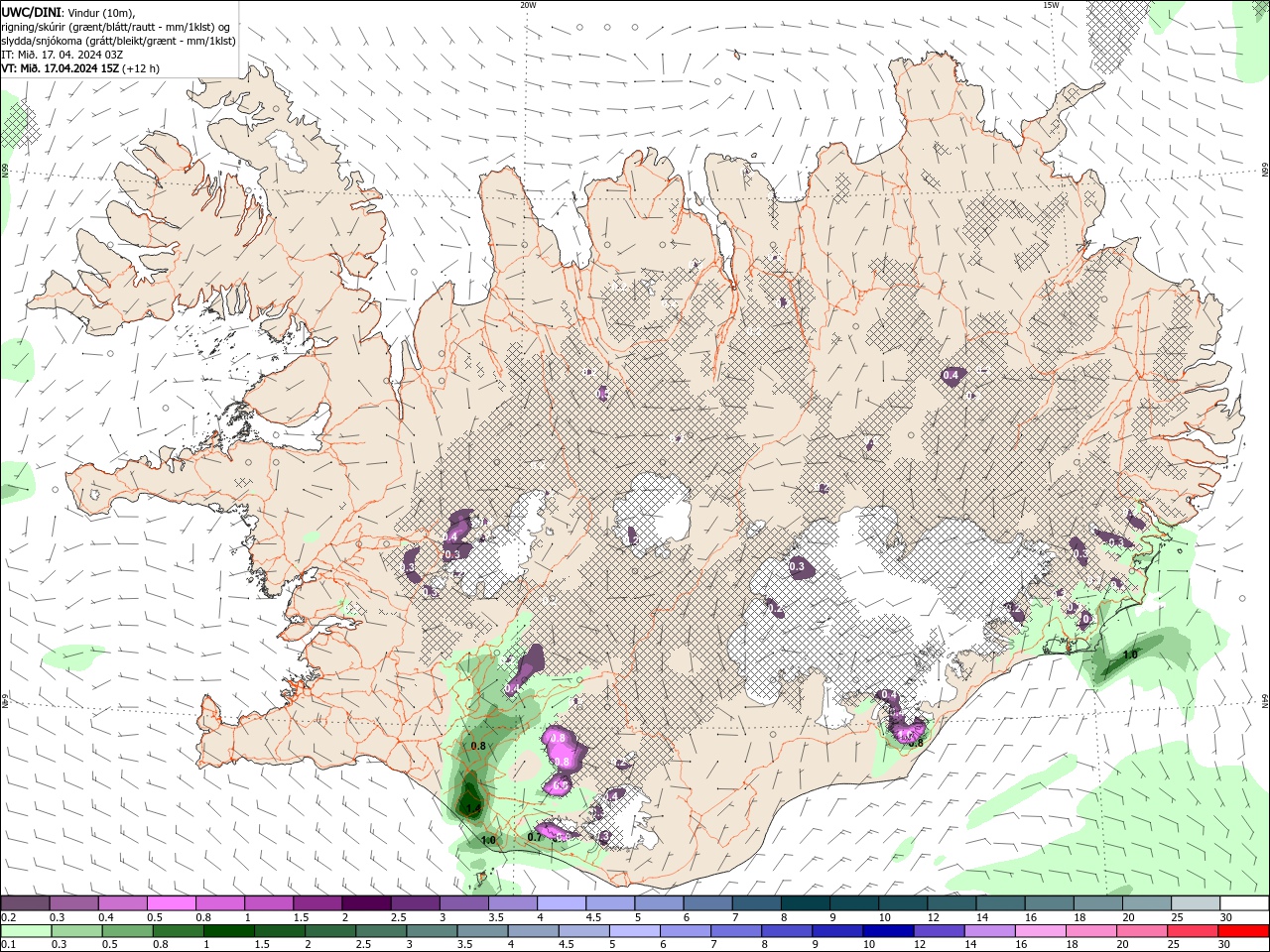Click the light gray top-row swatch labeled 25
This screenshot has height=952, width=1270.
[x=1195, y=903]
